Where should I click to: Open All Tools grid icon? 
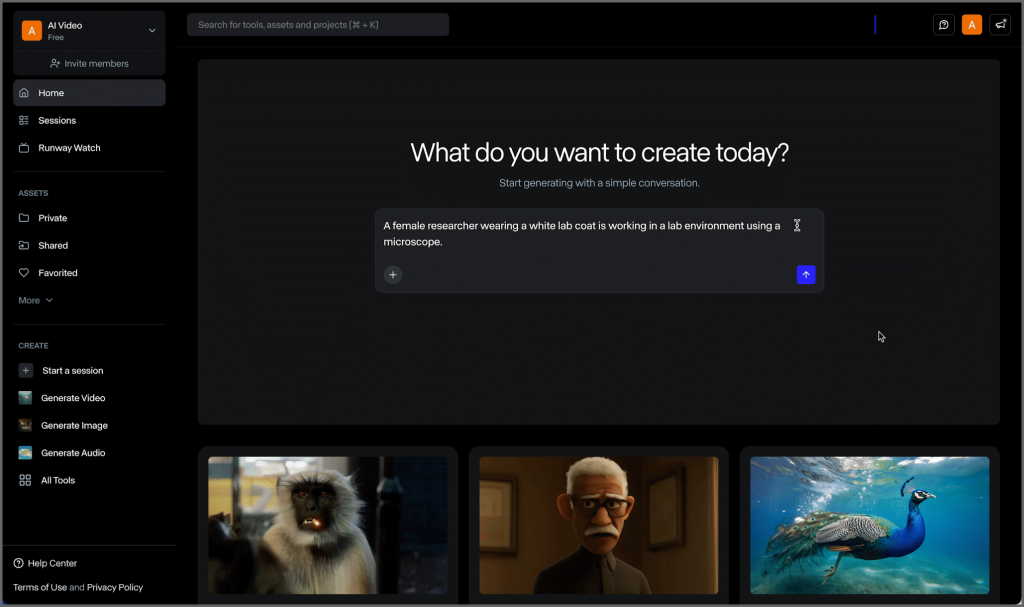tap(25, 480)
